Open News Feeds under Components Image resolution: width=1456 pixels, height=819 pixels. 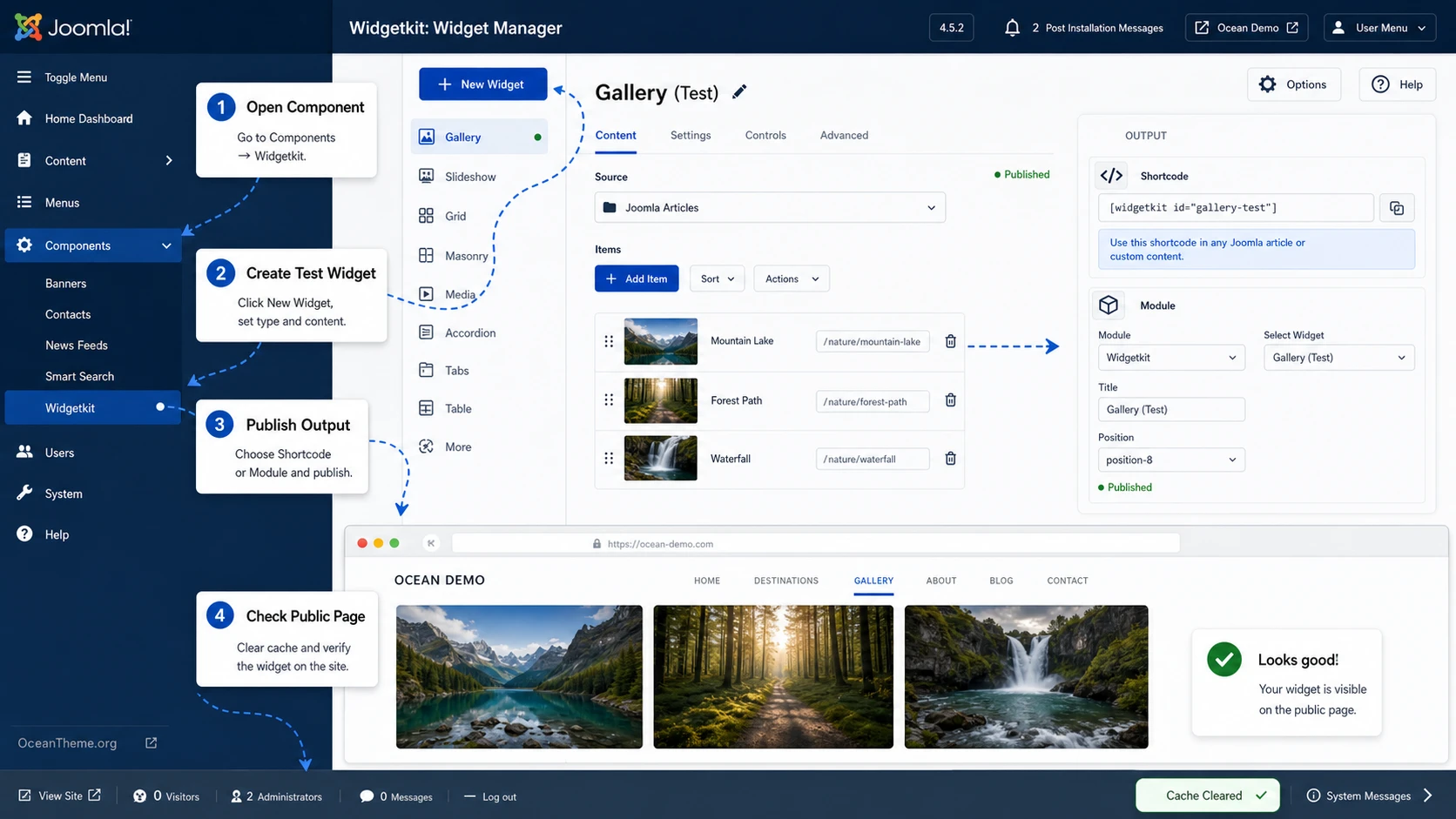coord(77,346)
